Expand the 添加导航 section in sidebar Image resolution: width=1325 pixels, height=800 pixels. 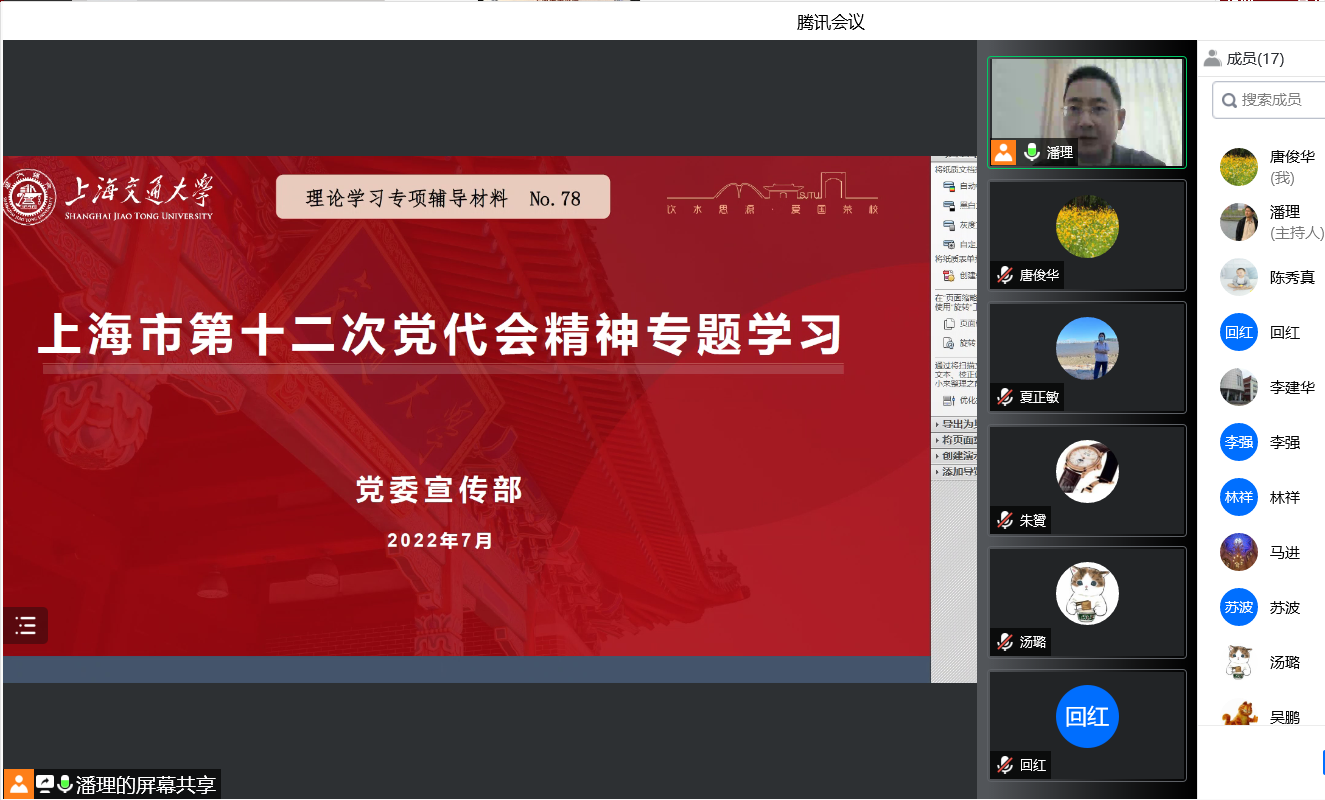click(x=956, y=471)
